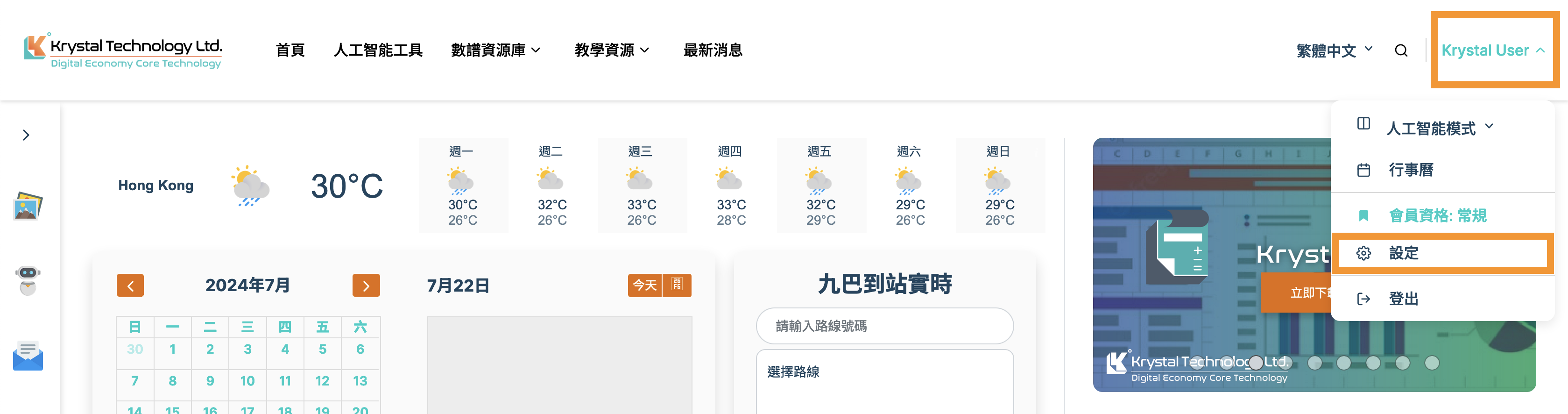Image resolution: width=1568 pixels, height=414 pixels.
Task: Collapse the Krystal User account menu
Action: pyautogui.click(x=1492, y=50)
